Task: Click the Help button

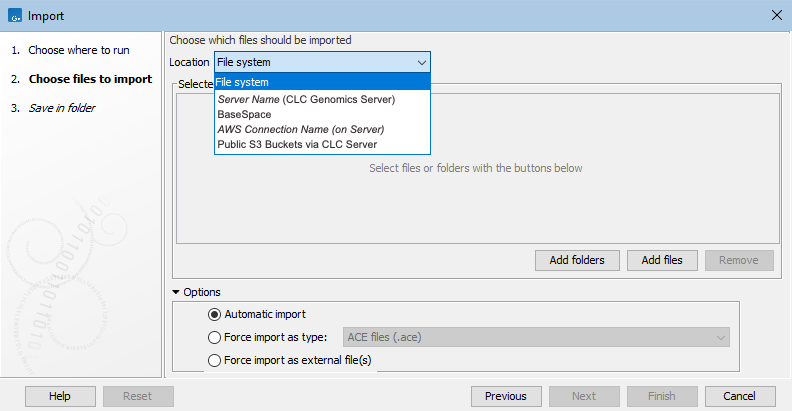Action: click(59, 396)
